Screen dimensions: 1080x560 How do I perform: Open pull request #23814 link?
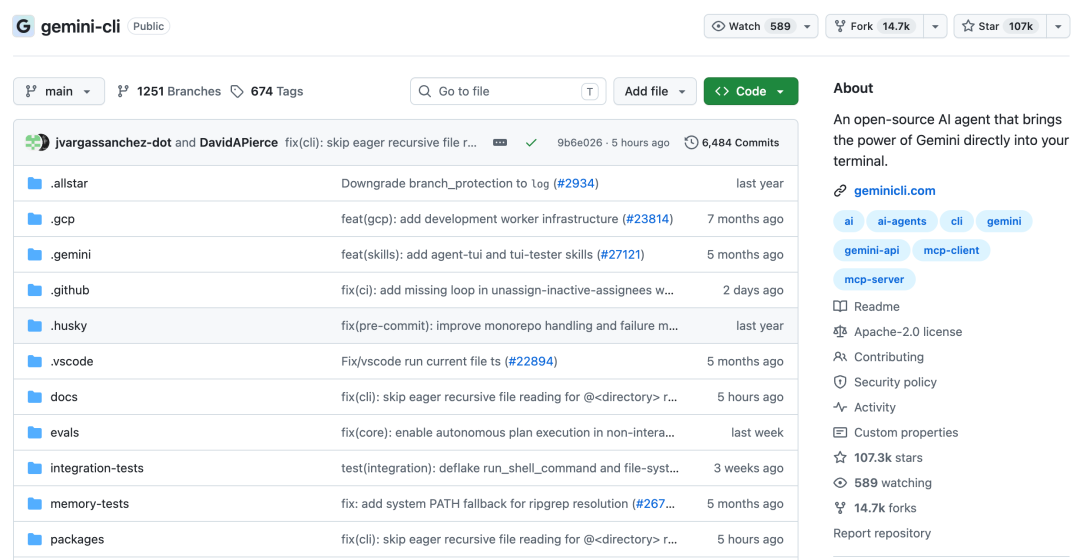pos(647,219)
